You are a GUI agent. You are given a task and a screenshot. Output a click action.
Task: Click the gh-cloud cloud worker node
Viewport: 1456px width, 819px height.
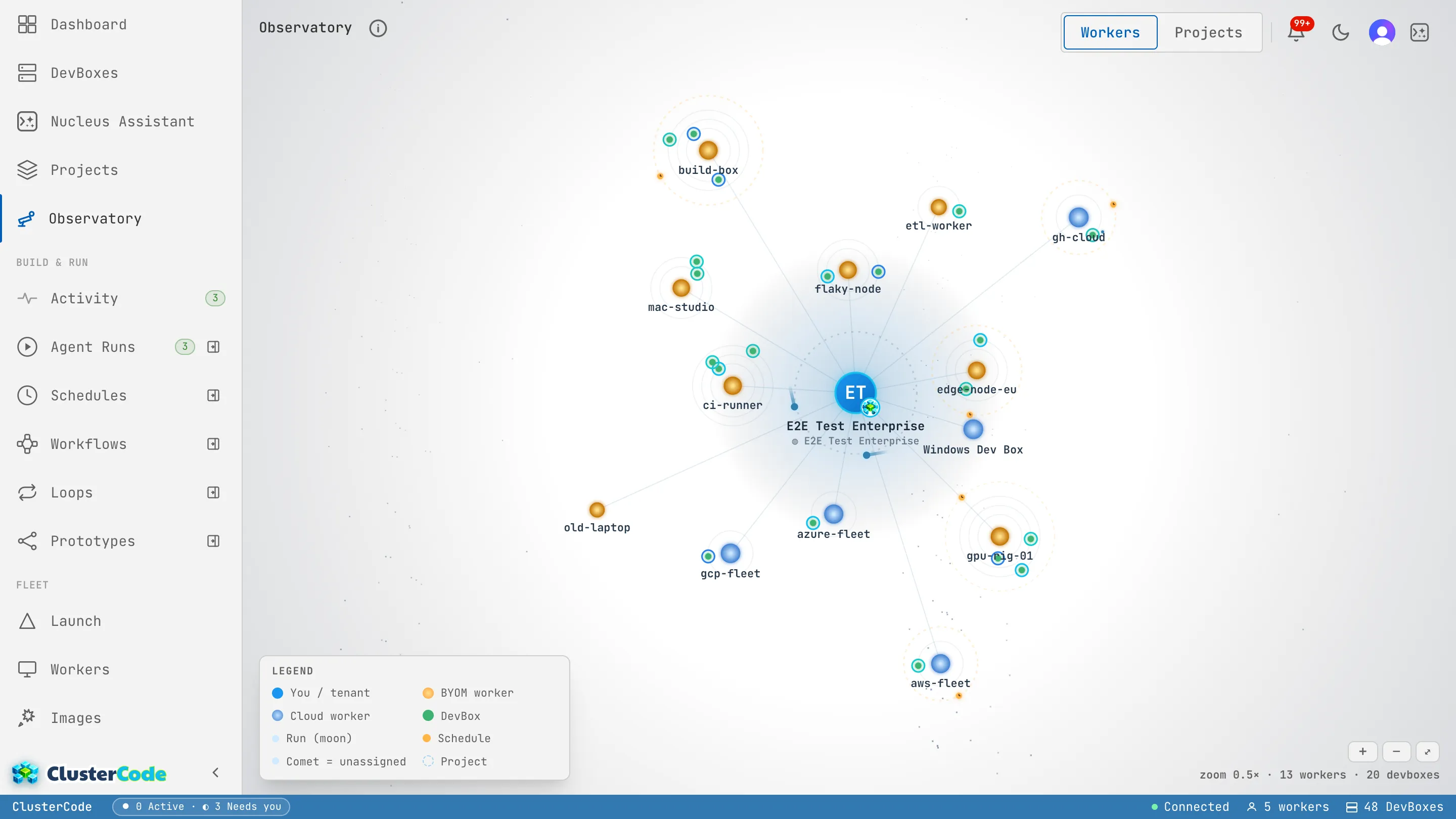pyautogui.click(x=1078, y=217)
